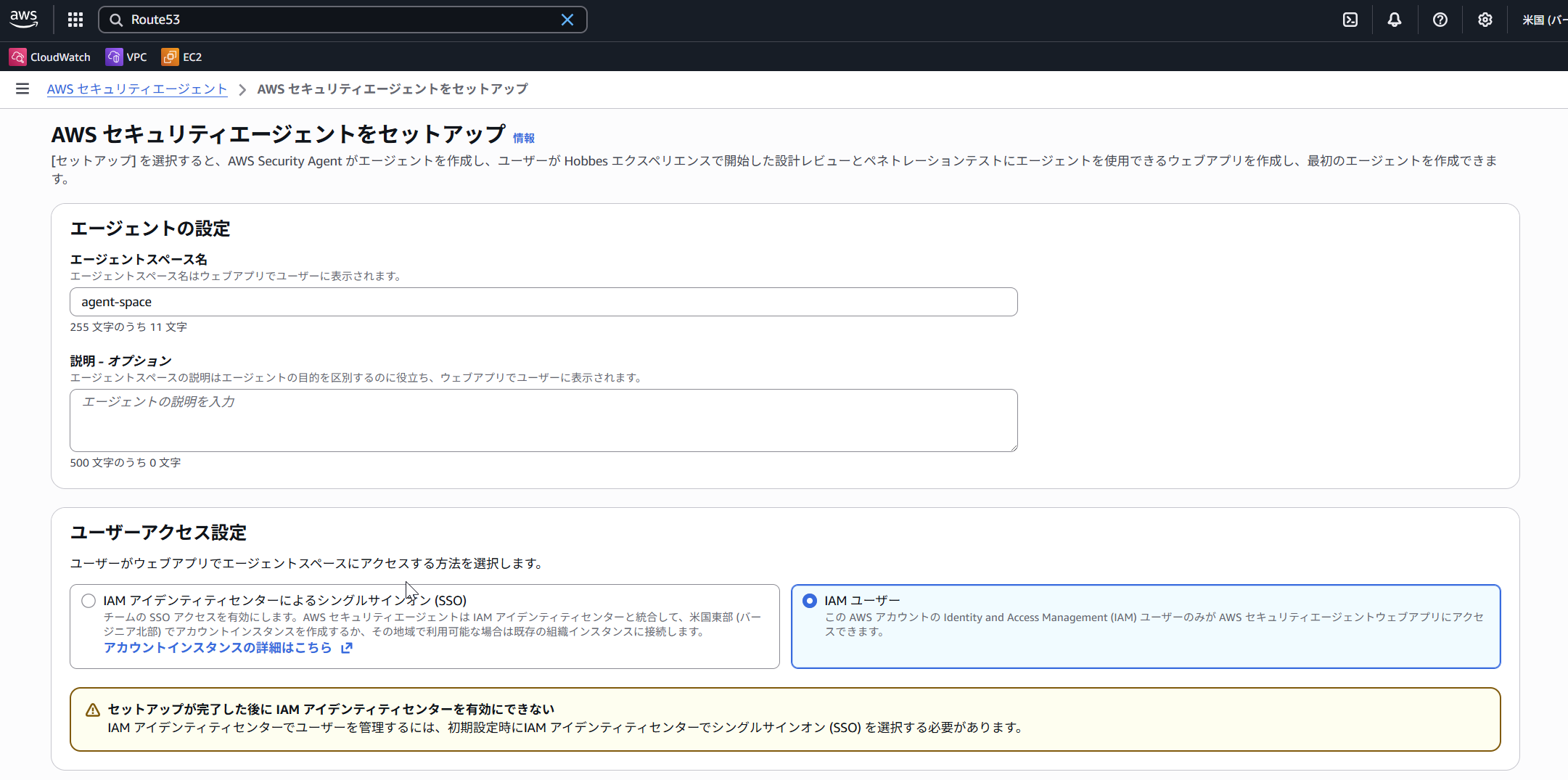
Task: Click the 255 文字のうち 11 文字 counter
Action: 128,327
